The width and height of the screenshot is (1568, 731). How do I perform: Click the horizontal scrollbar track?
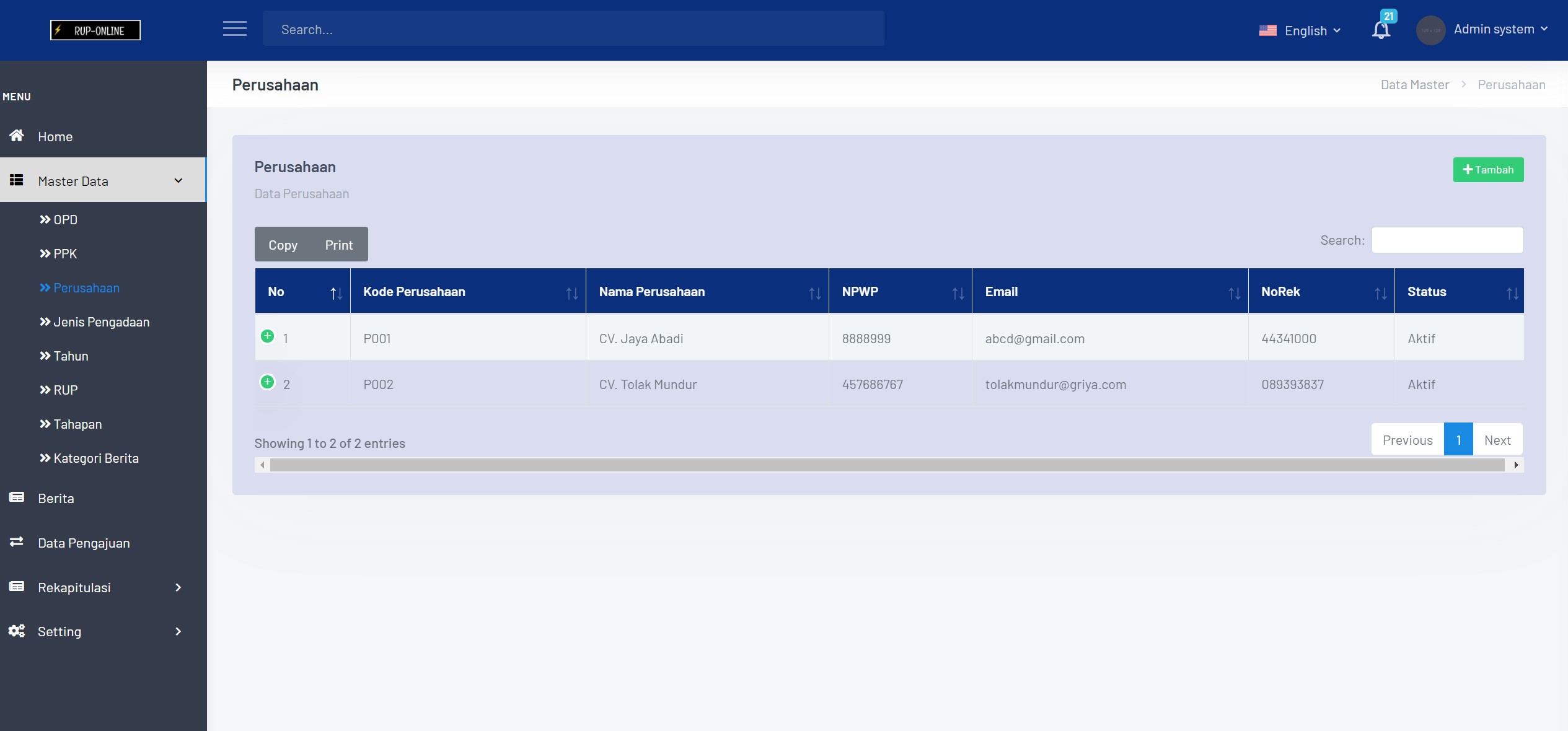pos(888,465)
